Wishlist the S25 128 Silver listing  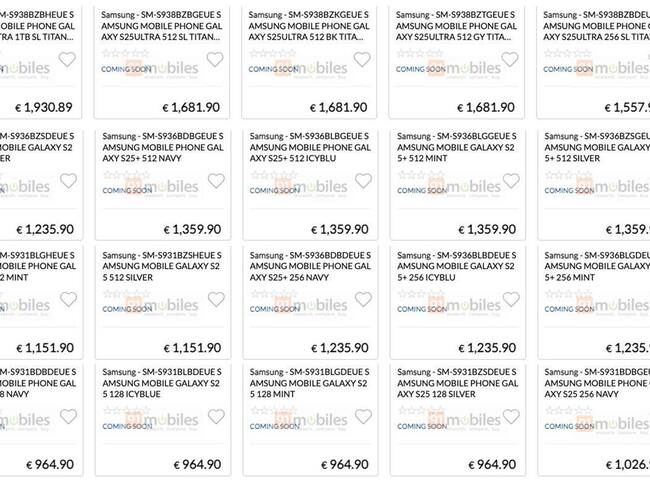click(510, 416)
